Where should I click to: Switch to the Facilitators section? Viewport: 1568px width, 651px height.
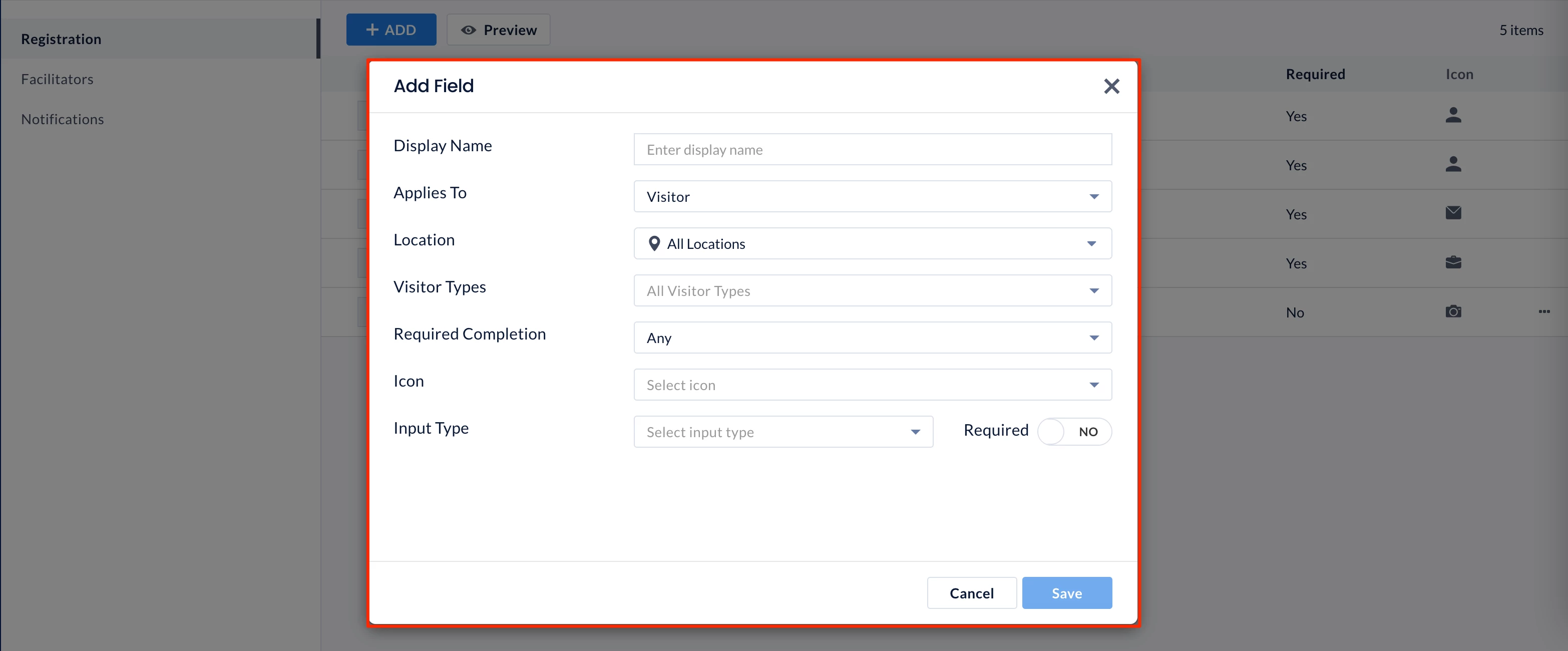(57, 79)
